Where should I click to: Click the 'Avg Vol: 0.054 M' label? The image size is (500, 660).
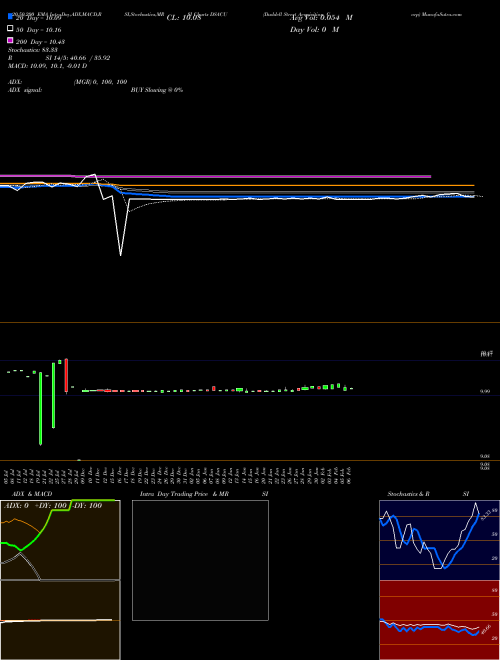click(321, 18)
